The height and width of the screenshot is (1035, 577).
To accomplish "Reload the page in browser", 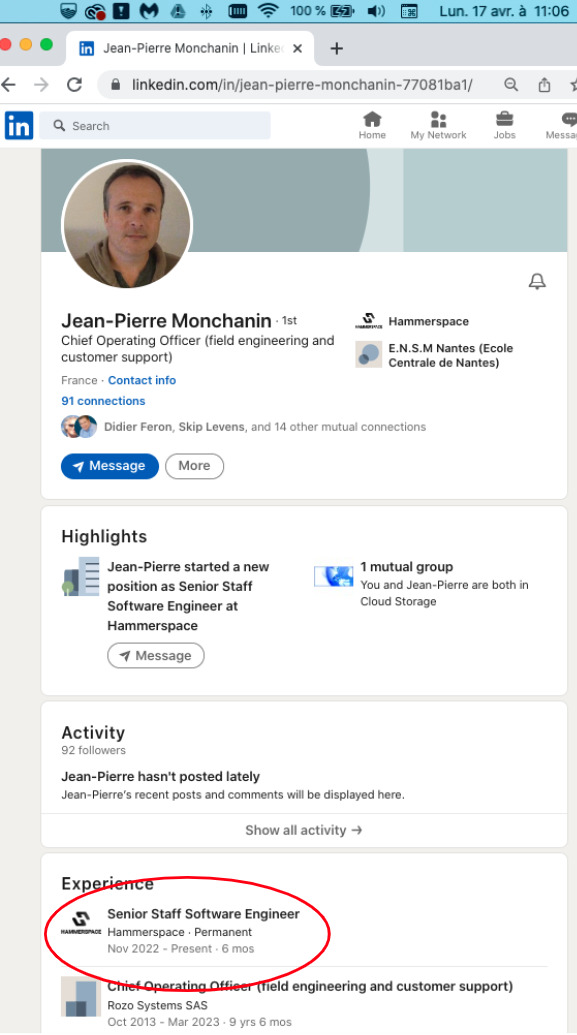I will click(75, 84).
